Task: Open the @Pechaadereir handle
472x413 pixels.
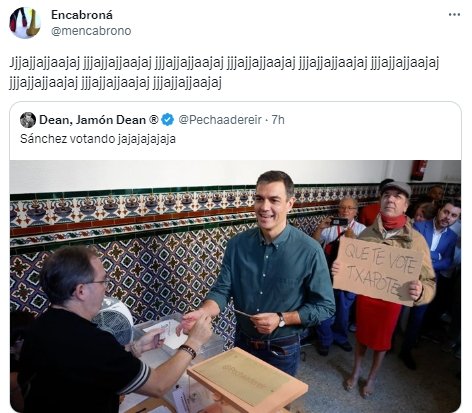Action: pos(220,120)
